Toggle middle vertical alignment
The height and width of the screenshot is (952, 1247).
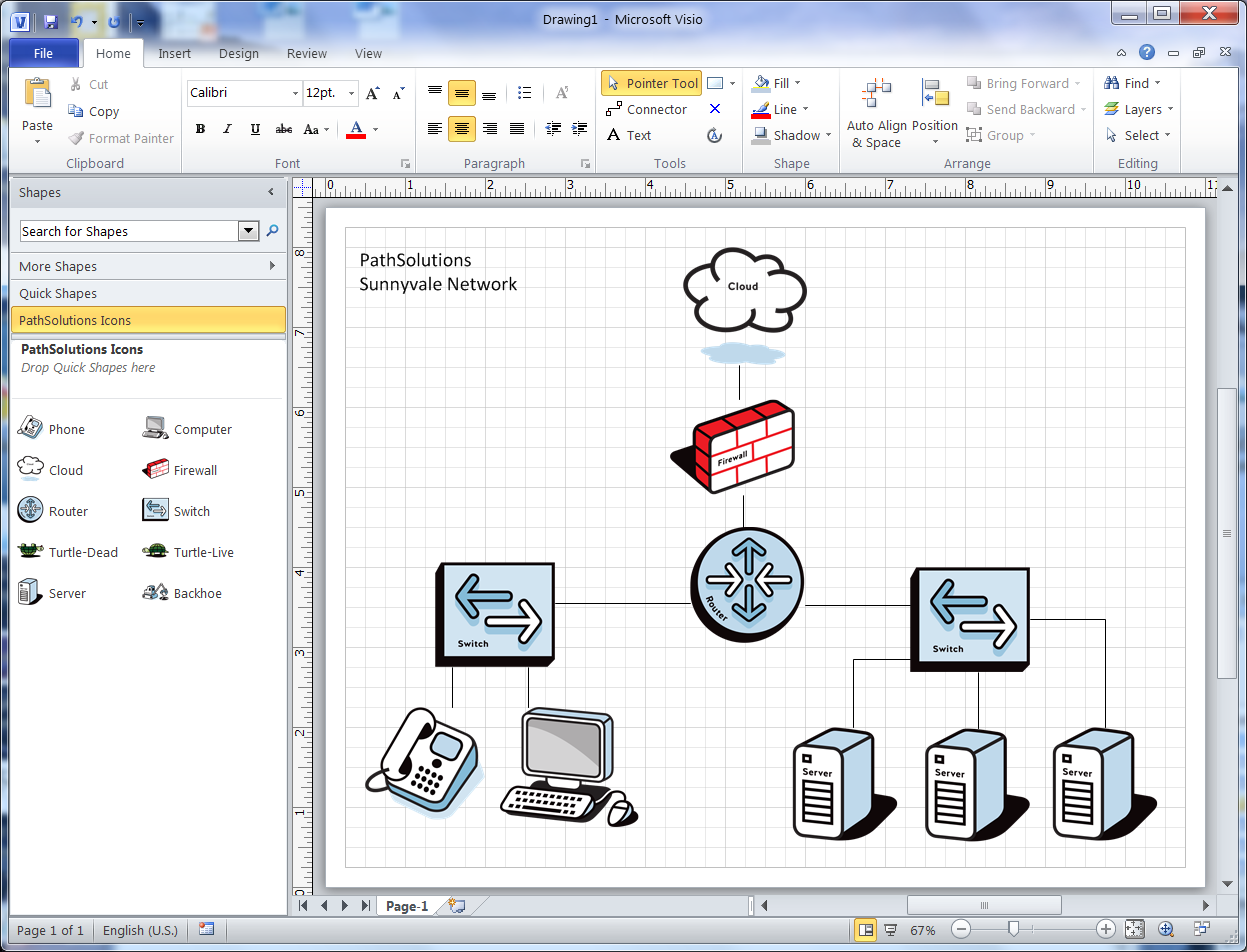tap(462, 93)
